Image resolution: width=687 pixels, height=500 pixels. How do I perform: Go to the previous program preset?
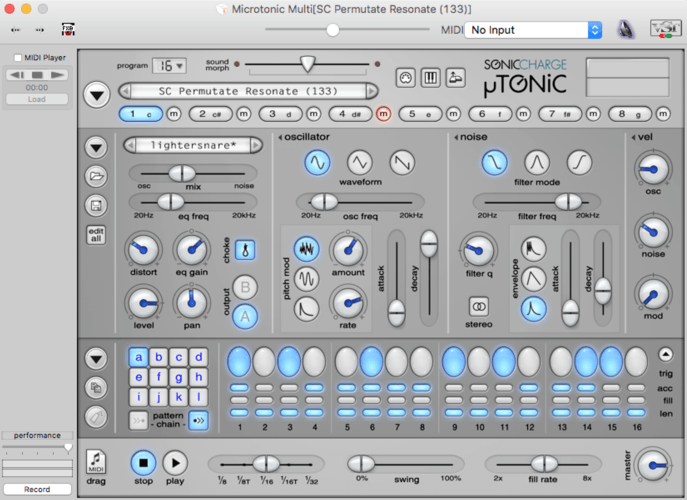[x=125, y=91]
